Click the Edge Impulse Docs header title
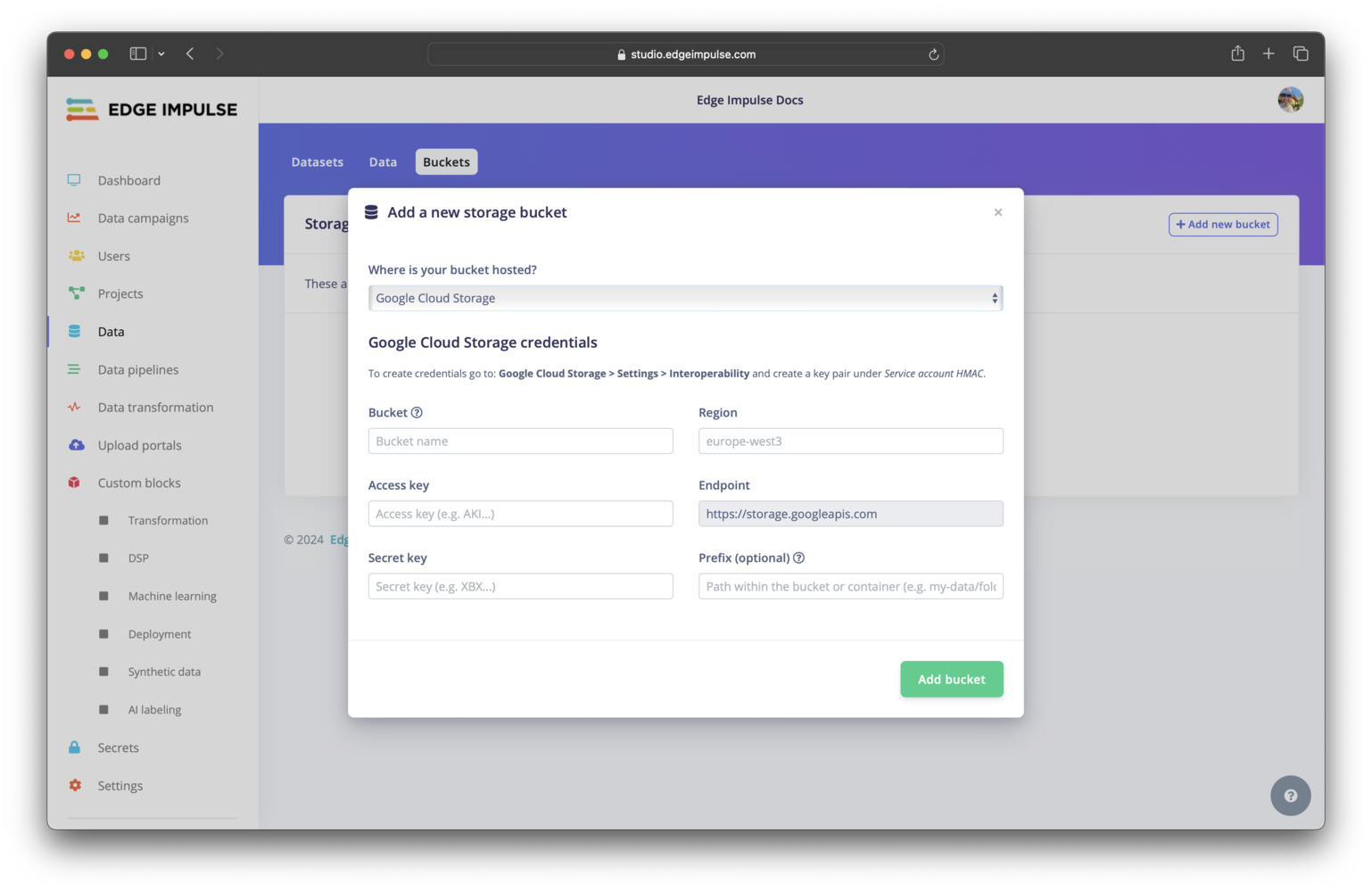Image resolution: width=1372 pixels, height=892 pixels. coord(750,100)
